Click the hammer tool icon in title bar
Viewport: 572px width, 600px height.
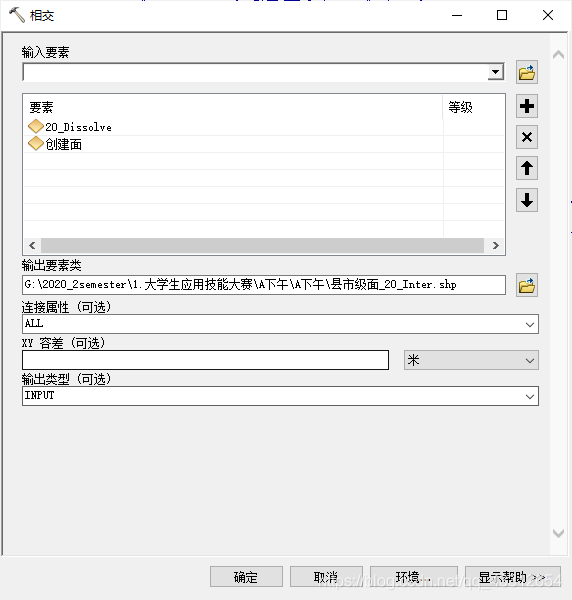(x=16, y=15)
